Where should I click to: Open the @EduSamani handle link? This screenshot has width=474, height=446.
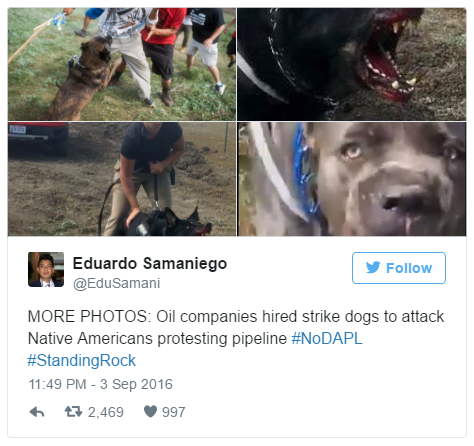point(117,283)
